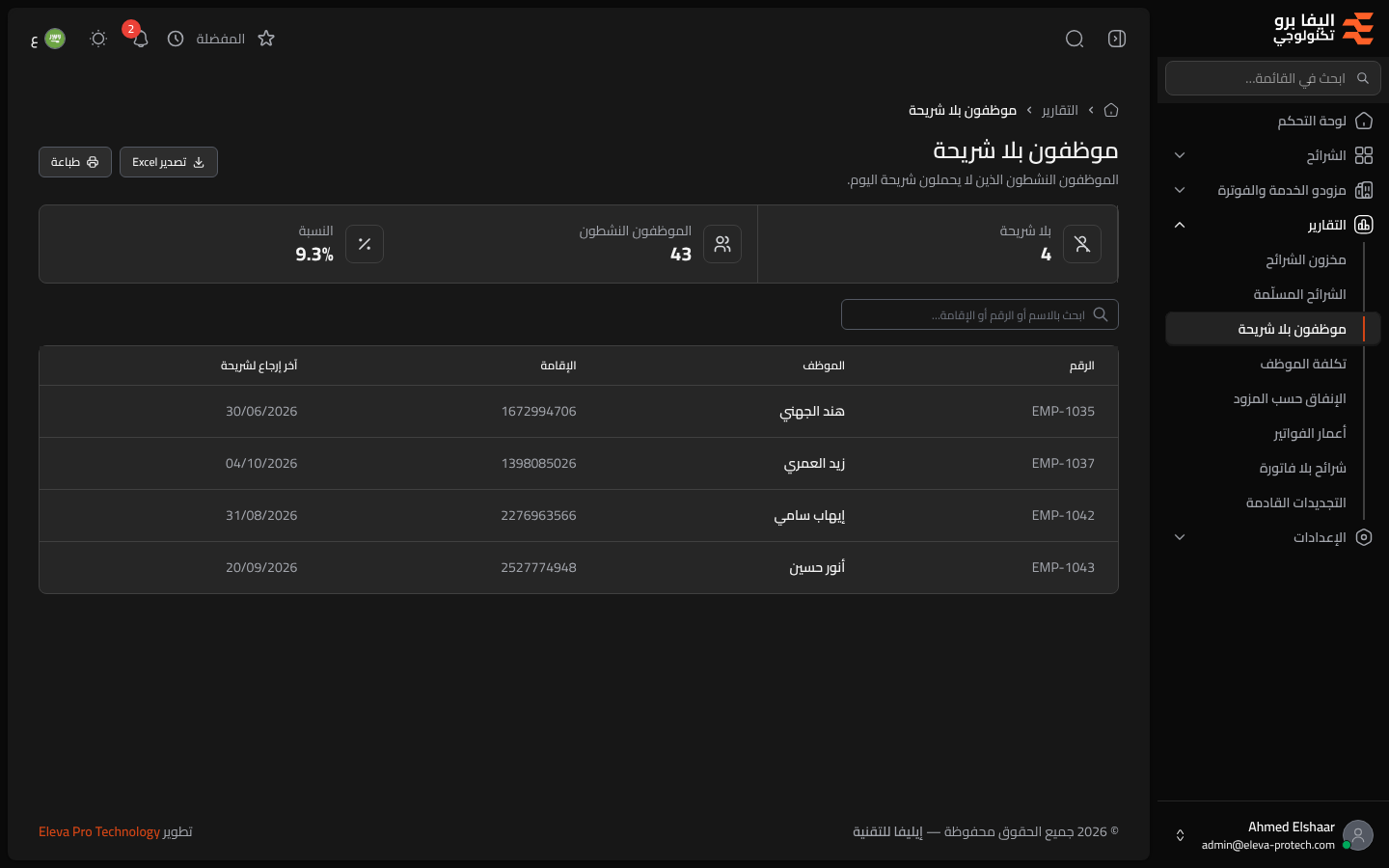Open أعمار الفواتير report

pyautogui.click(x=1309, y=433)
